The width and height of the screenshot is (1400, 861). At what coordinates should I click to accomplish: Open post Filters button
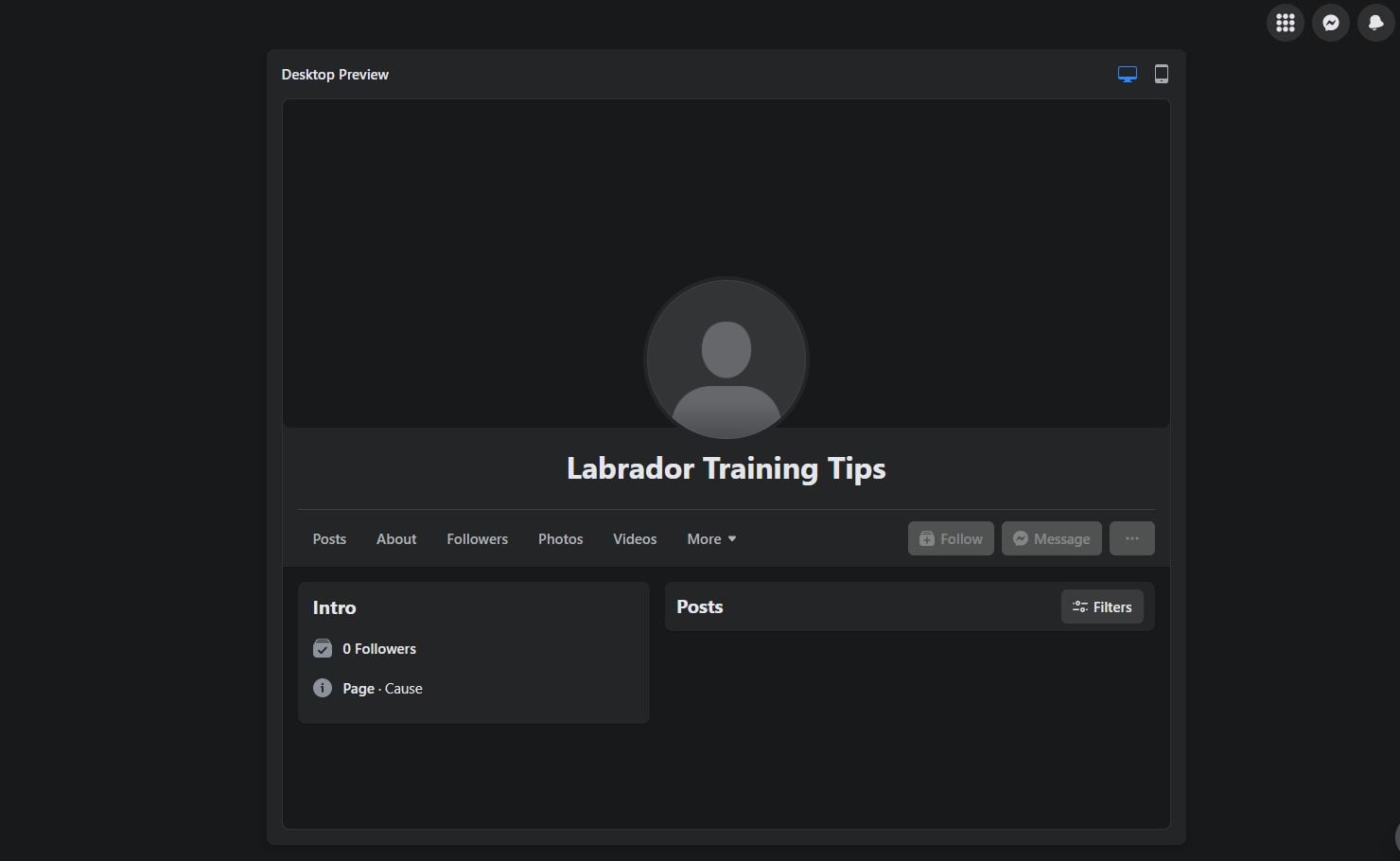tap(1102, 607)
